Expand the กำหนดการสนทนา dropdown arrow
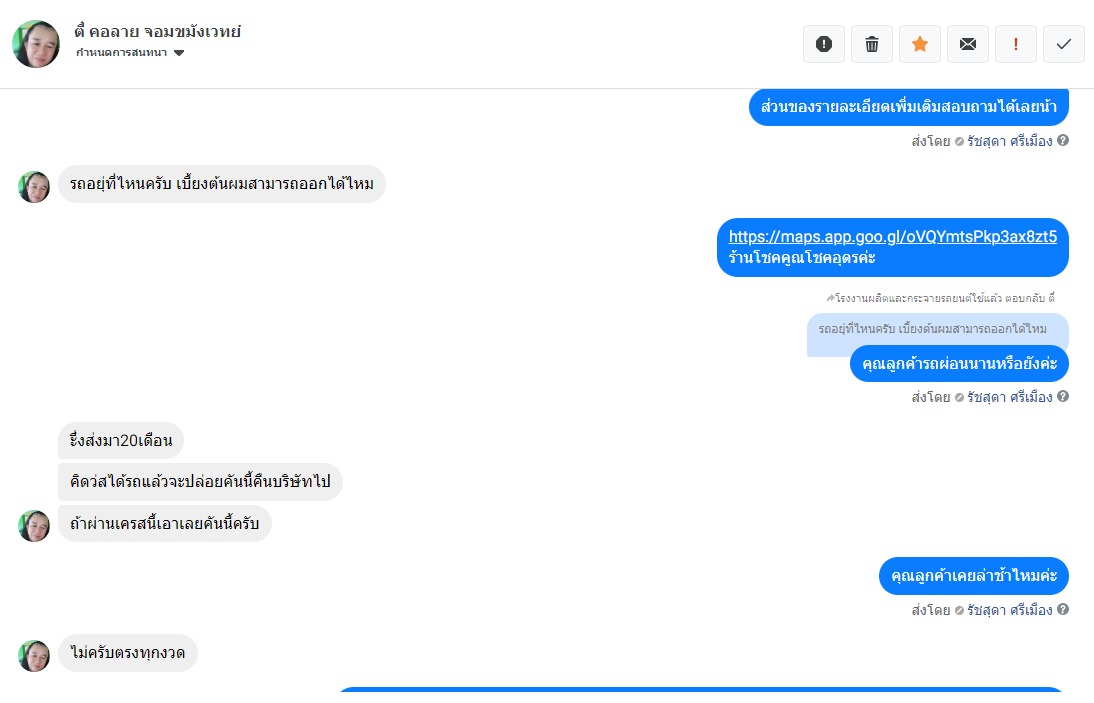The height and width of the screenshot is (703, 1094). (x=179, y=53)
